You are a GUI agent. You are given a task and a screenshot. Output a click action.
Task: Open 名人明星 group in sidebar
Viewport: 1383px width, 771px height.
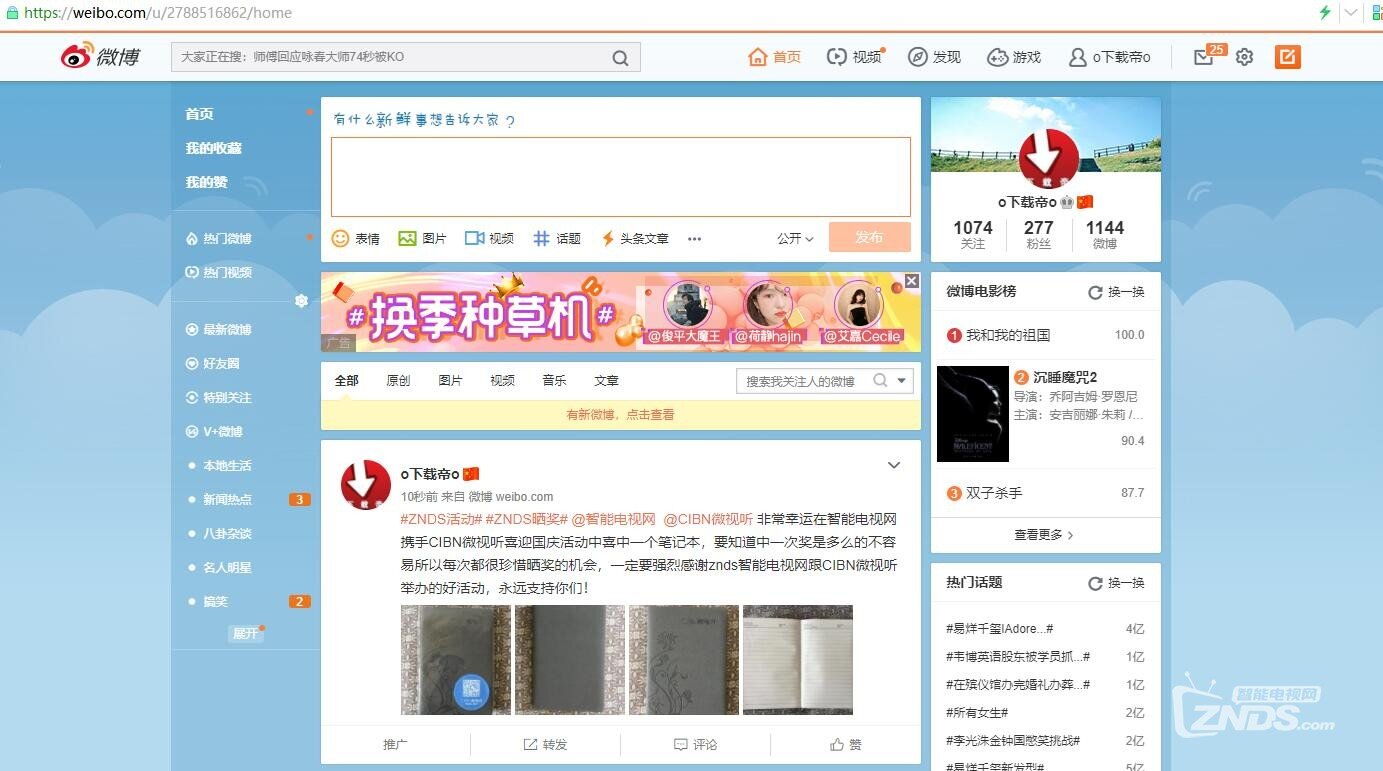pos(227,567)
